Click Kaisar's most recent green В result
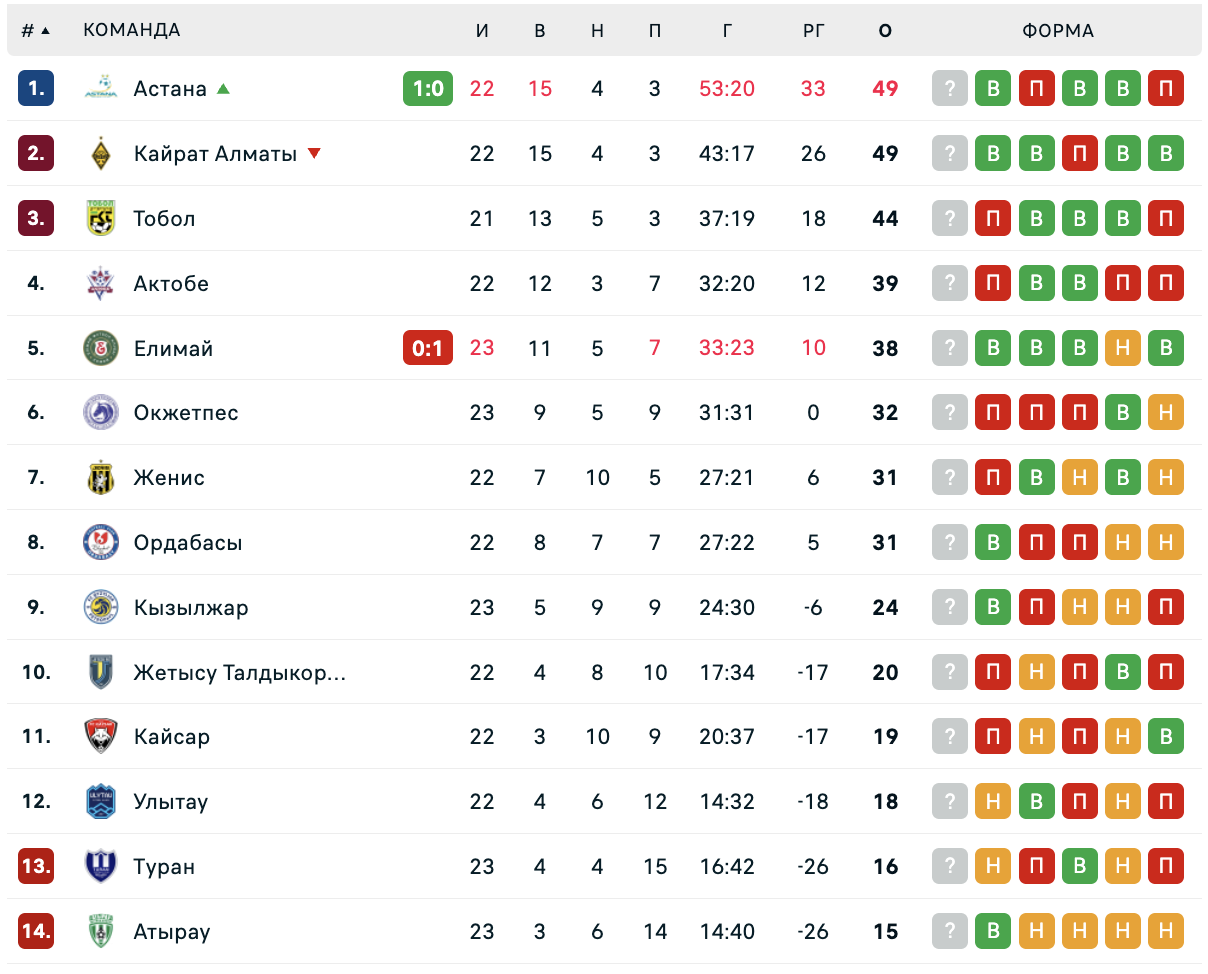The image size is (1208, 974). (1166, 736)
